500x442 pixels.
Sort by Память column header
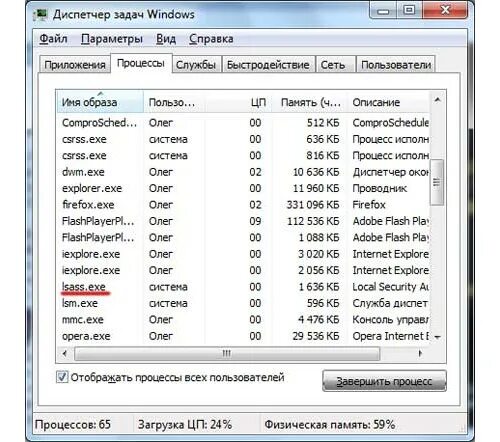[310, 102]
